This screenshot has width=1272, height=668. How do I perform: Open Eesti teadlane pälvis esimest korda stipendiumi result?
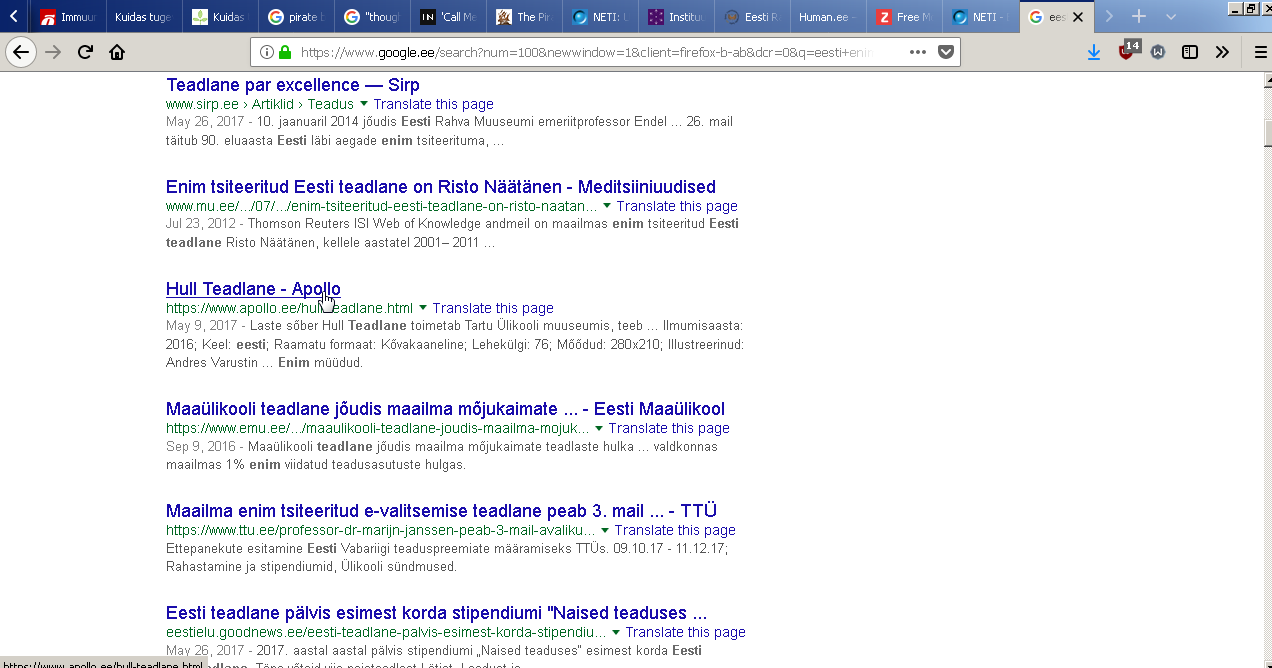pyautogui.click(x=436, y=613)
